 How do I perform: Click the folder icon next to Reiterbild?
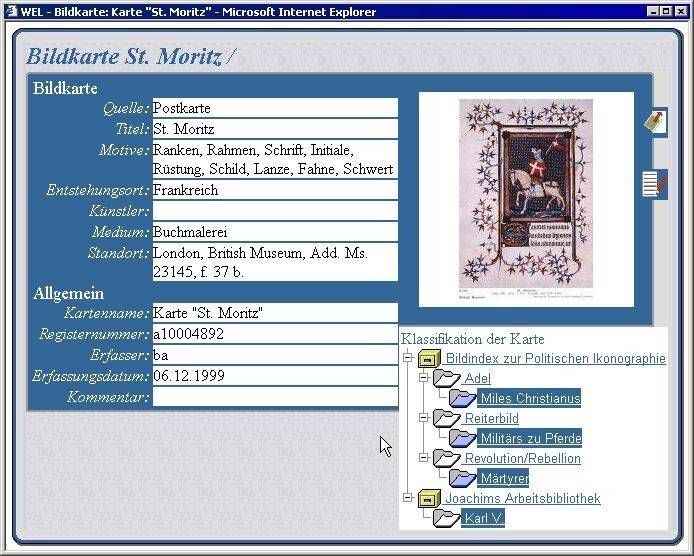pyautogui.click(x=446, y=418)
